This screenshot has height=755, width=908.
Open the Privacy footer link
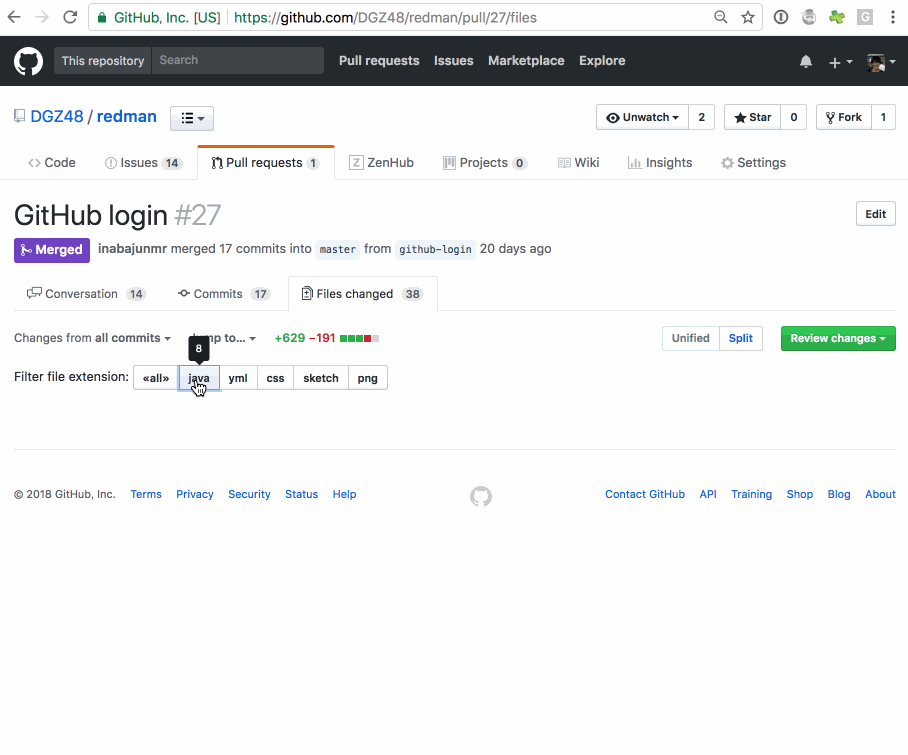(195, 494)
